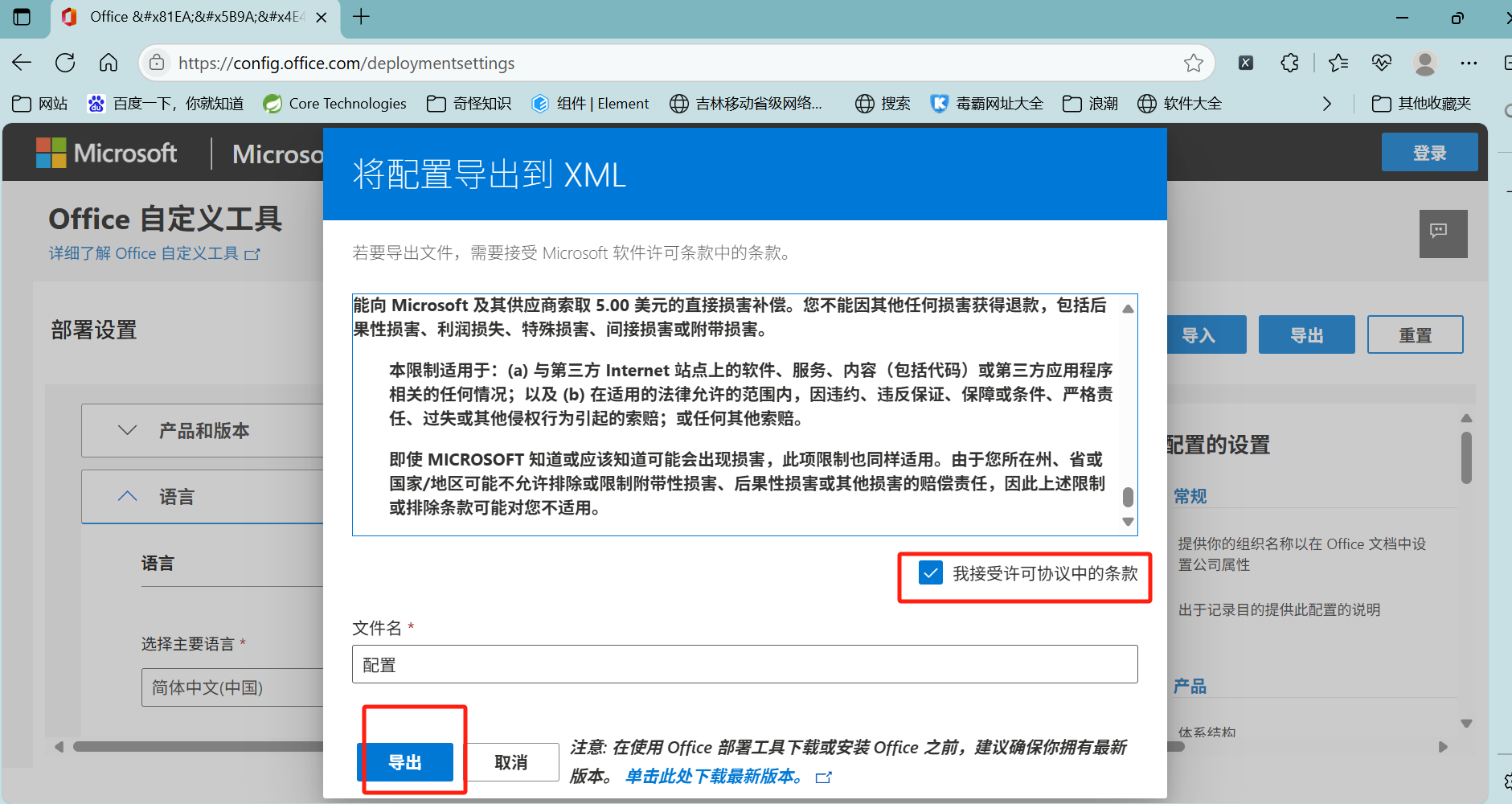Screen dimensions: 1512x804
Task: Click the 登录 sign-in button
Action: click(1429, 153)
